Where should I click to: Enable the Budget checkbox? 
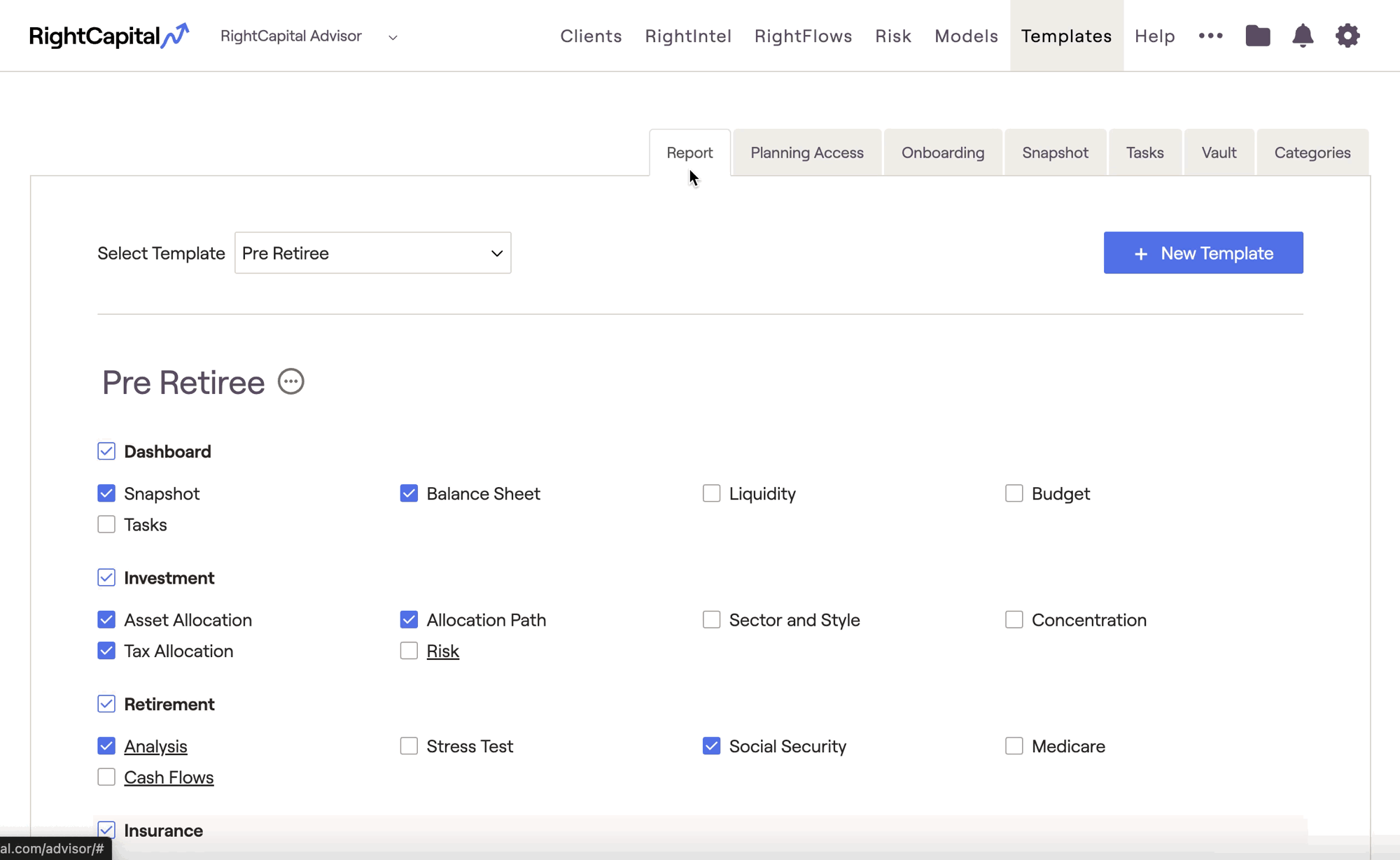pos(1014,493)
